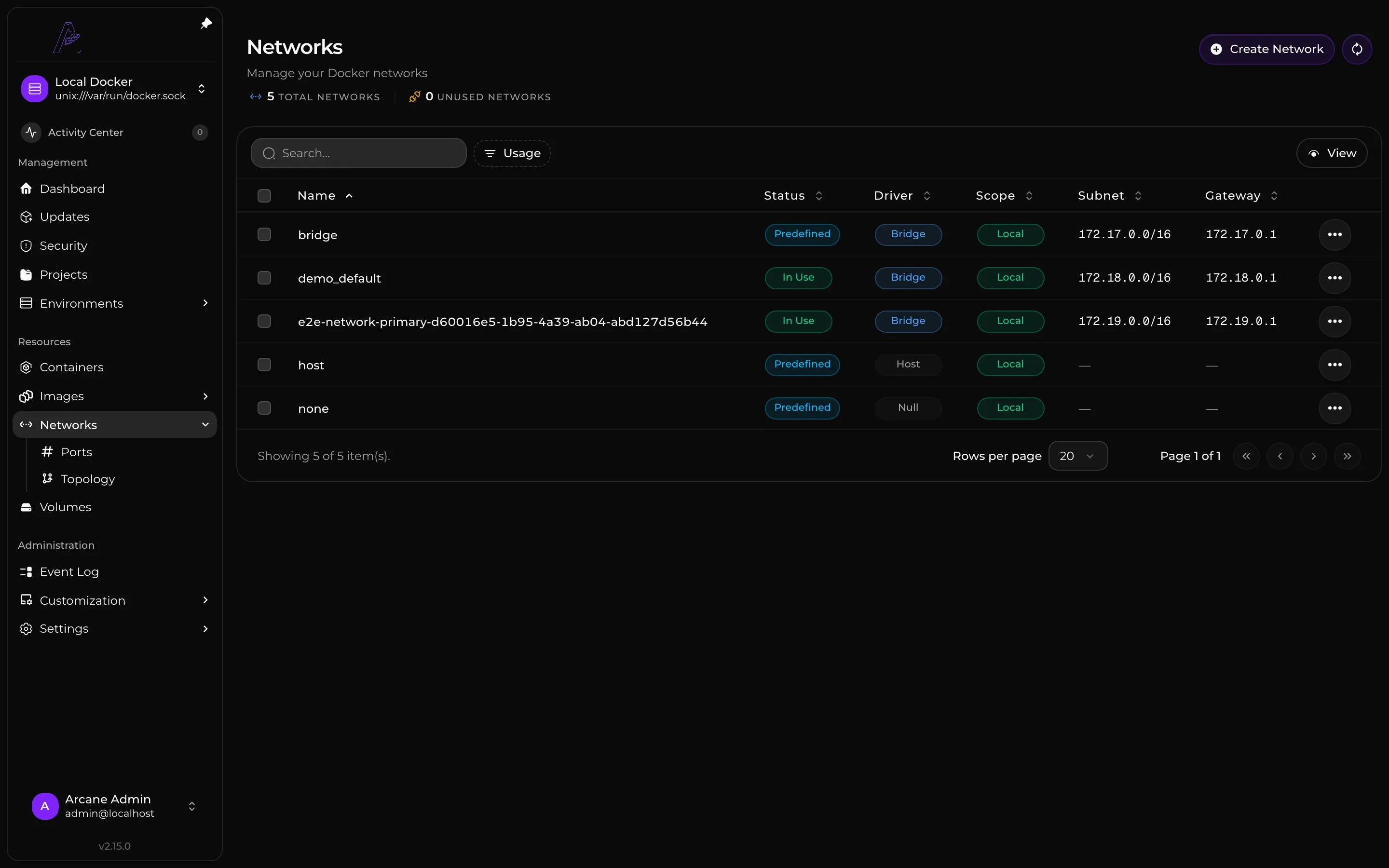Viewport: 1389px width, 868px height.
Task: Open actions menu for bridge network
Action: [1335, 234]
